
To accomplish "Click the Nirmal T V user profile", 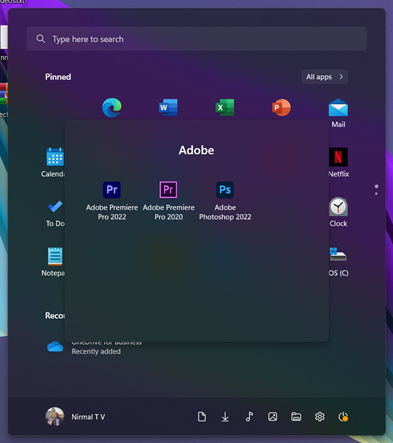I will coord(75,417).
